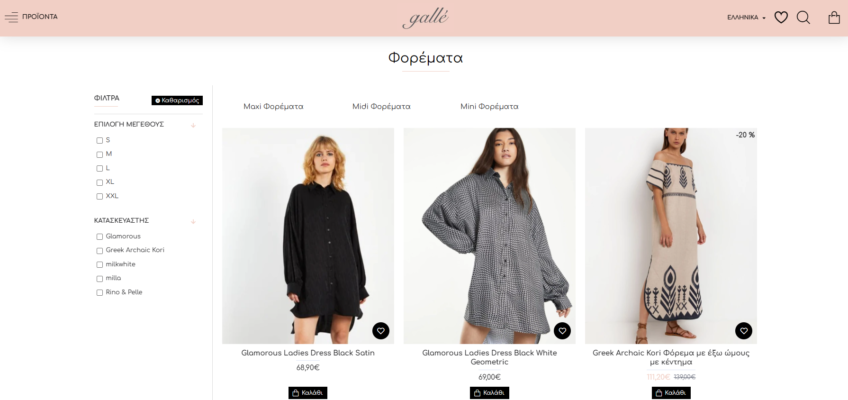Enable the Glamorous manufacturer filter

pyautogui.click(x=100, y=237)
